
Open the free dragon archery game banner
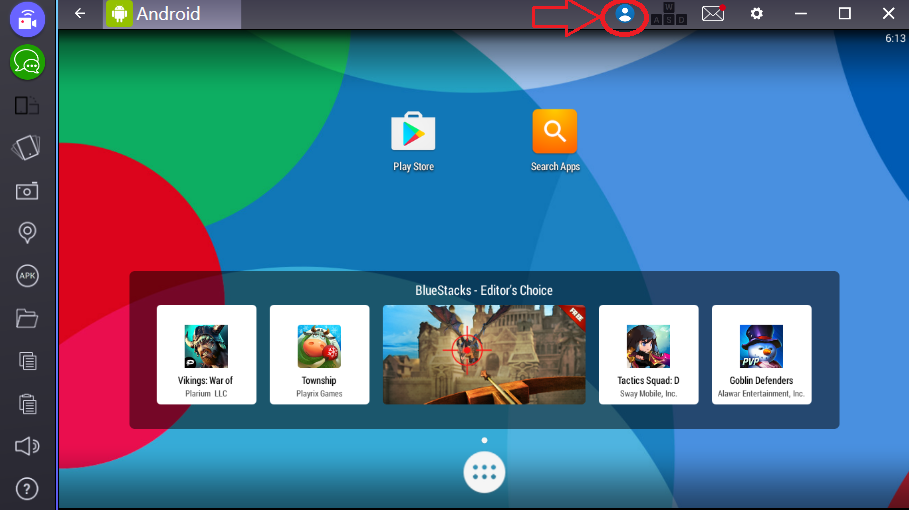484,355
